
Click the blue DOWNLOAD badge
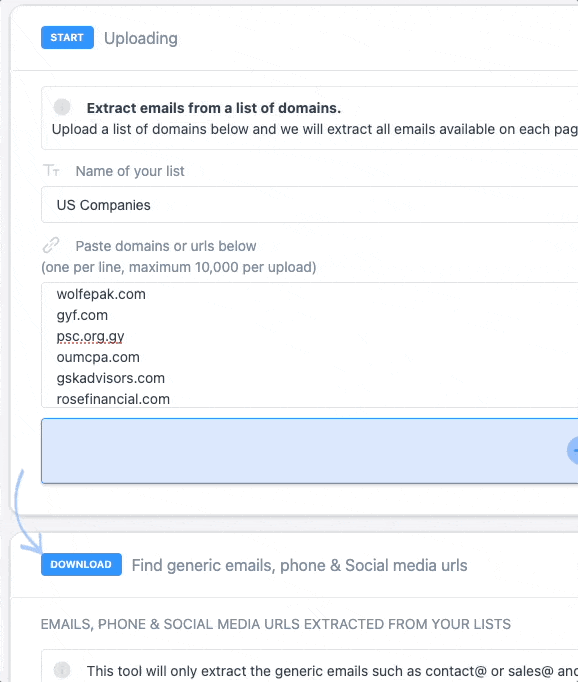click(x=81, y=564)
